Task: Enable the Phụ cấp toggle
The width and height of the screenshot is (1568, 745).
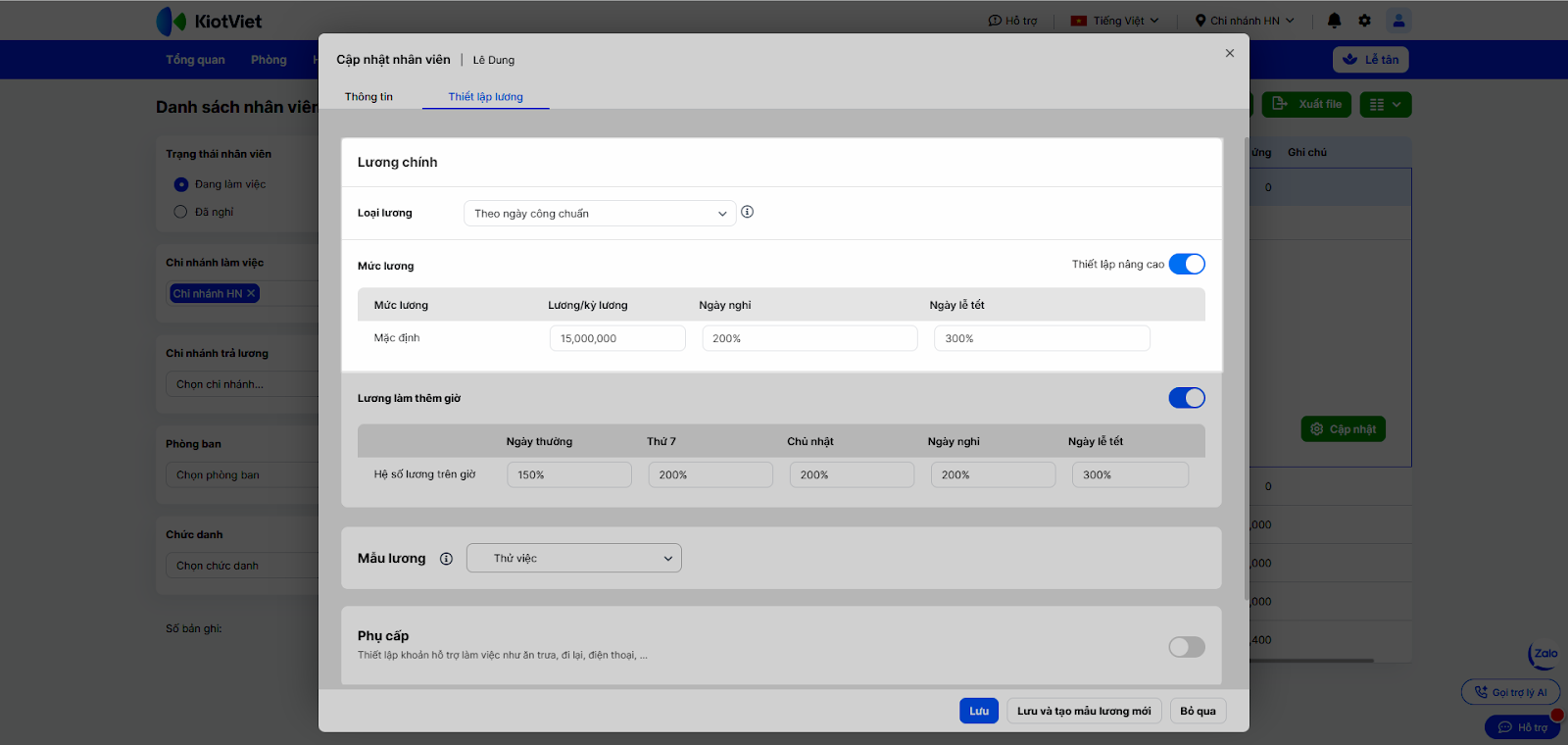Action: click(x=1186, y=647)
